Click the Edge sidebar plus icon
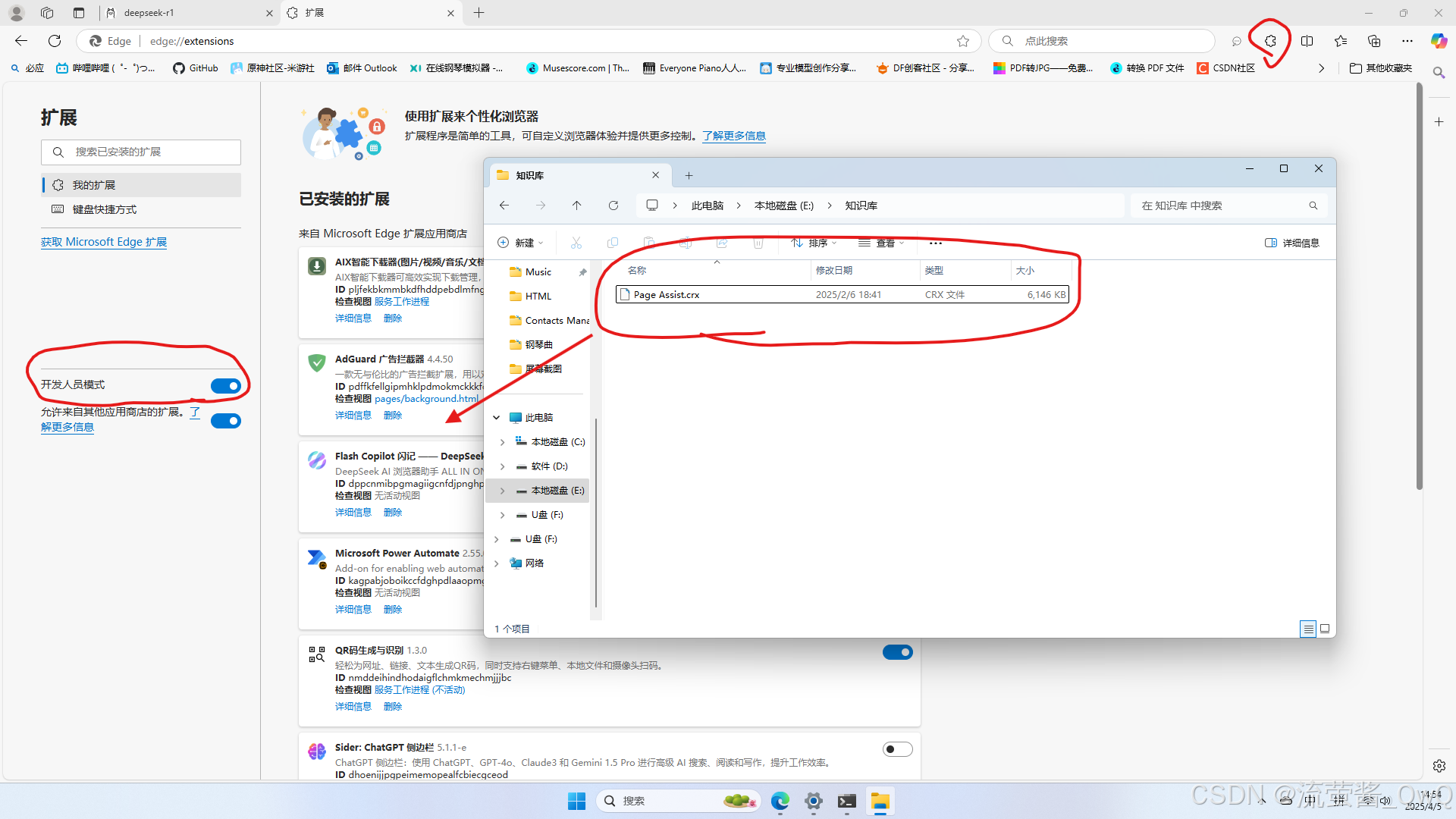 [1439, 121]
